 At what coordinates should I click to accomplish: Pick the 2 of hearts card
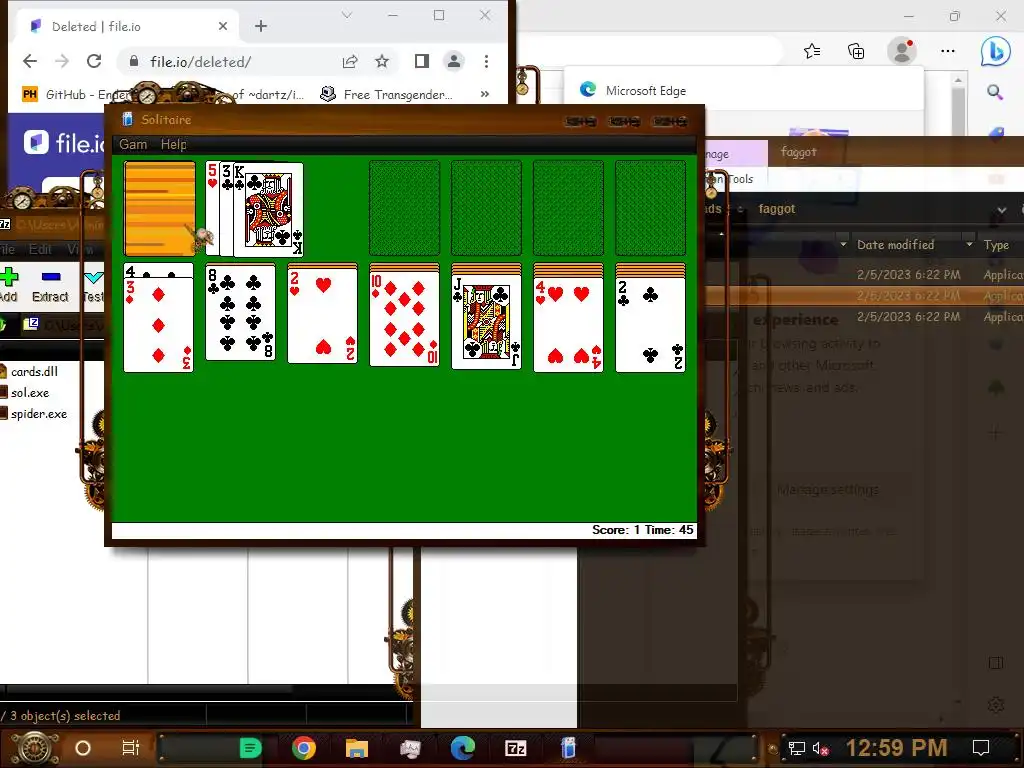point(323,316)
